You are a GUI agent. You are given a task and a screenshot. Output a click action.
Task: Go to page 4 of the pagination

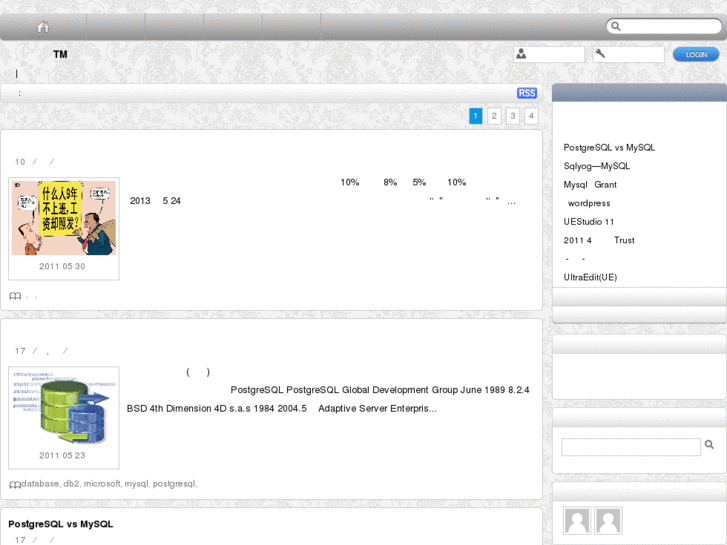click(531, 116)
